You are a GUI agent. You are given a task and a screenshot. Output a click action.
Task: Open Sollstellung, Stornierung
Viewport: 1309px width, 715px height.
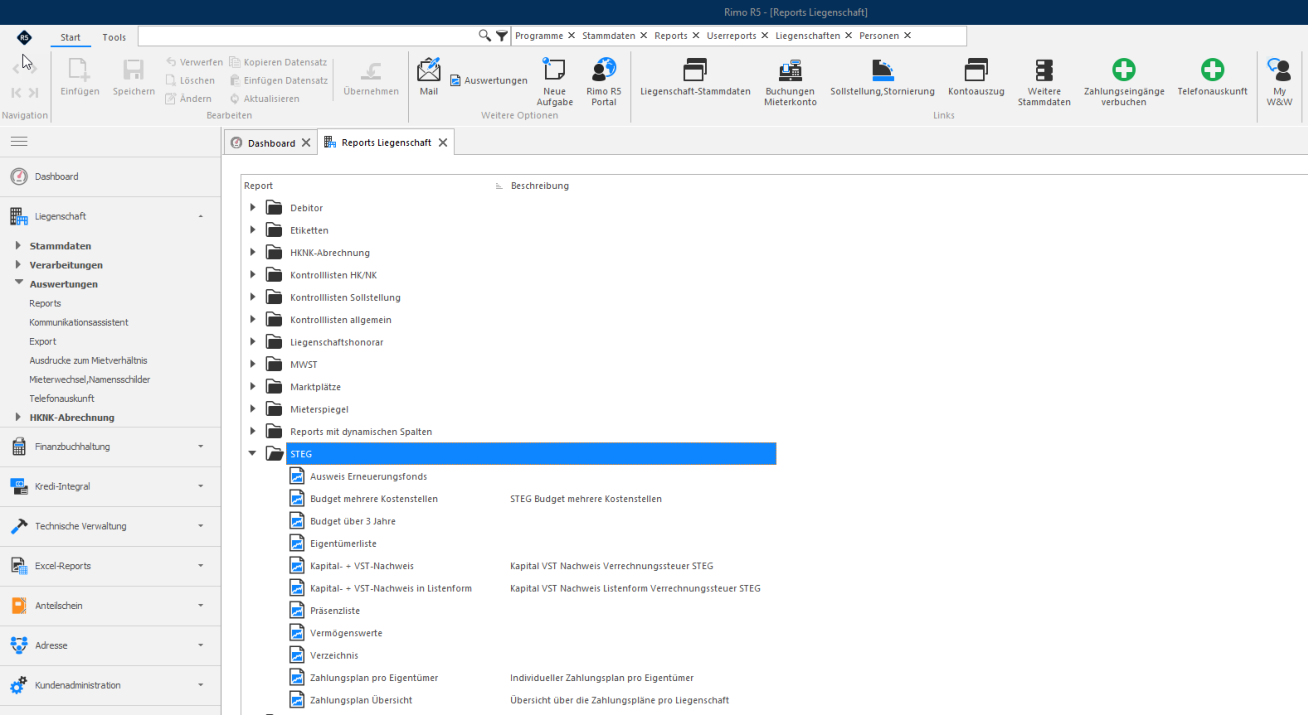point(882,77)
